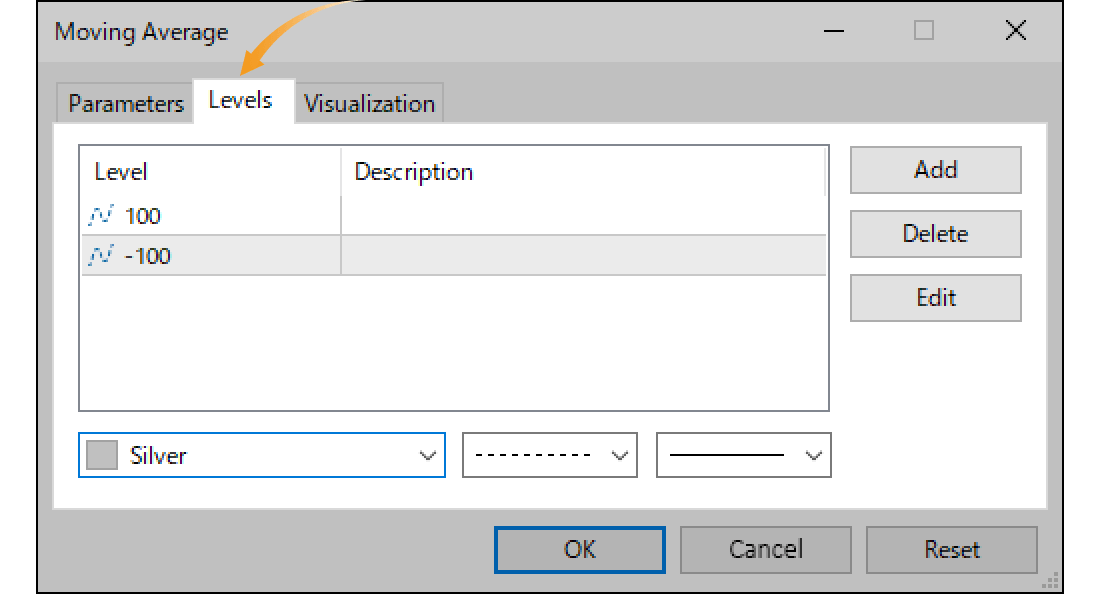This screenshot has height=594, width=1100.
Task: Delete the selected level
Action: (x=935, y=234)
